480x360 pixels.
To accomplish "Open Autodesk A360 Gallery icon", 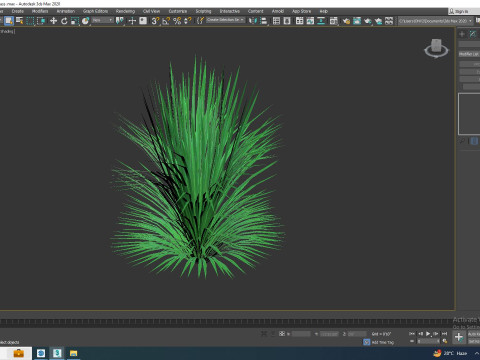I will (x=389, y=21).
